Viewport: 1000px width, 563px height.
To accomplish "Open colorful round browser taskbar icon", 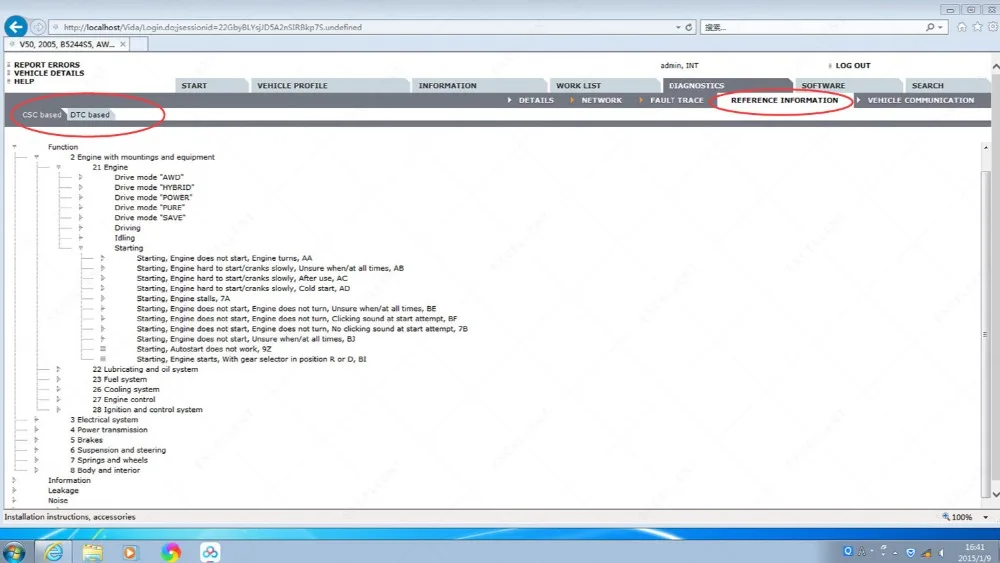I will pyautogui.click(x=170, y=552).
